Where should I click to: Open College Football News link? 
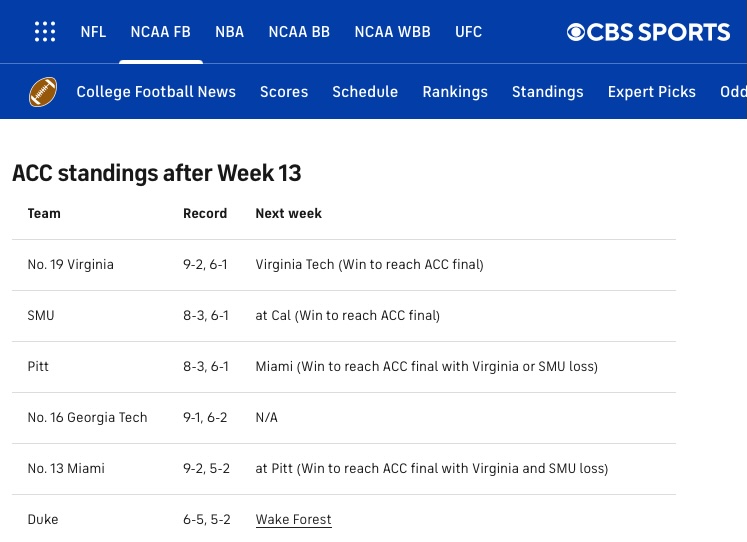[156, 92]
